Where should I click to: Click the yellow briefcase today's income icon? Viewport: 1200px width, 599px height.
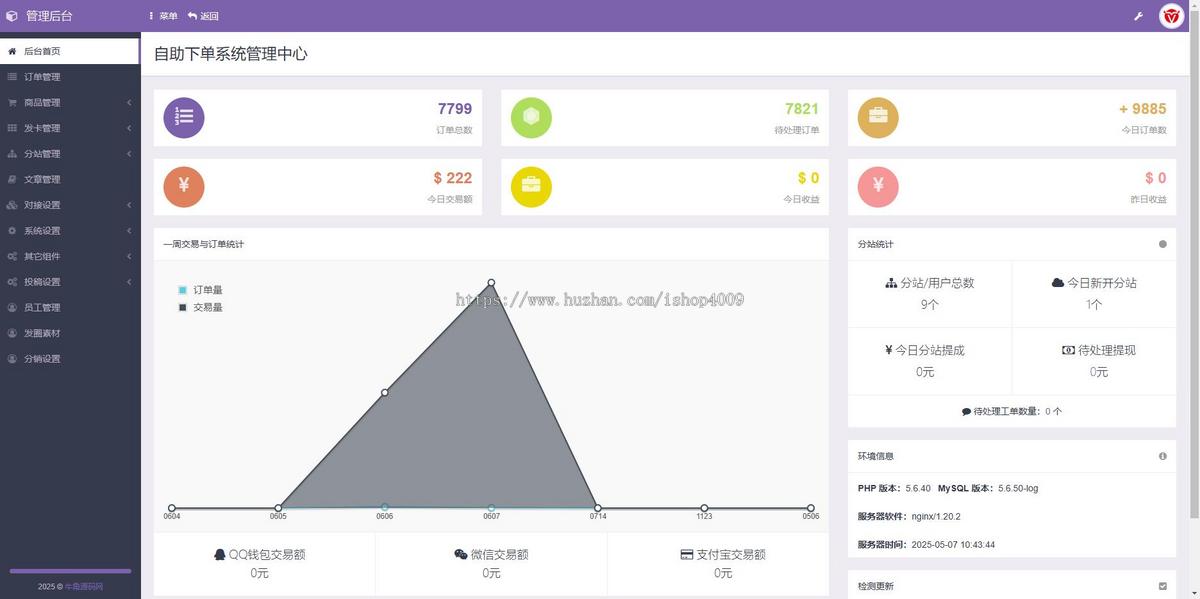pos(531,186)
